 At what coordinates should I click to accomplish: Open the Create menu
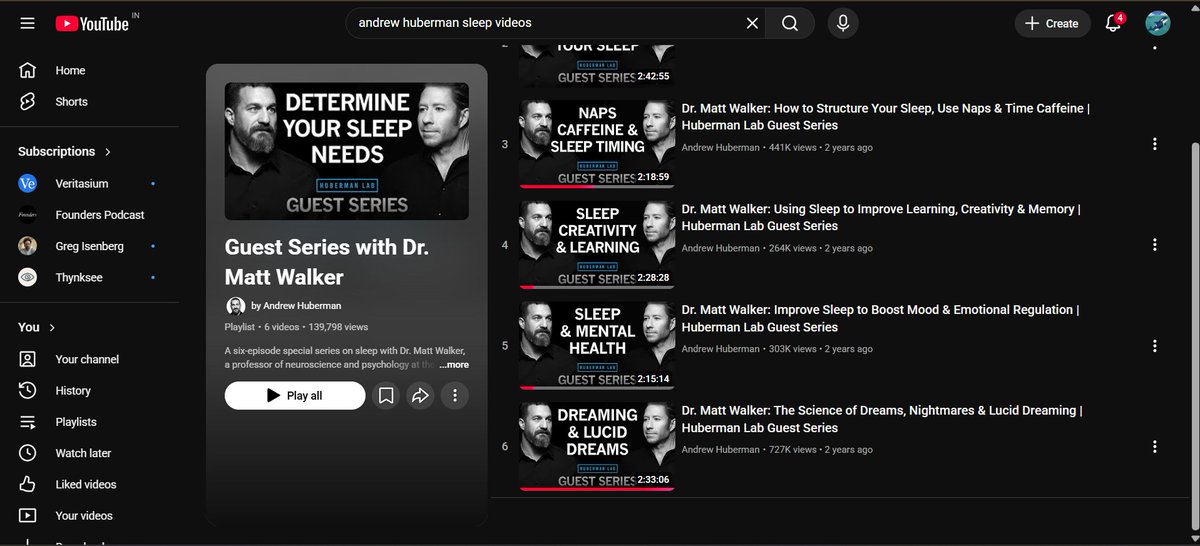click(1053, 23)
